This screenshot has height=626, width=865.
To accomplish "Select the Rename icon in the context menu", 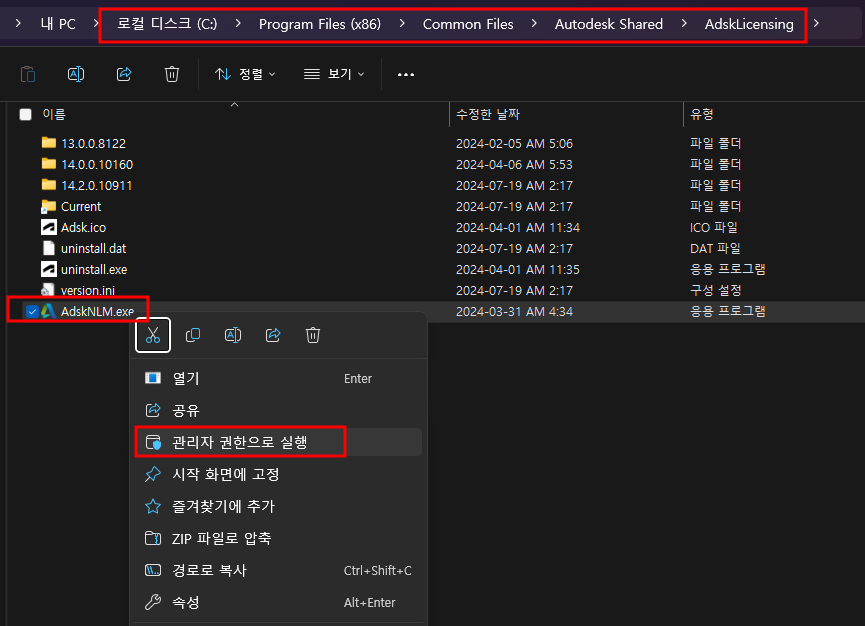I will point(232,335).
